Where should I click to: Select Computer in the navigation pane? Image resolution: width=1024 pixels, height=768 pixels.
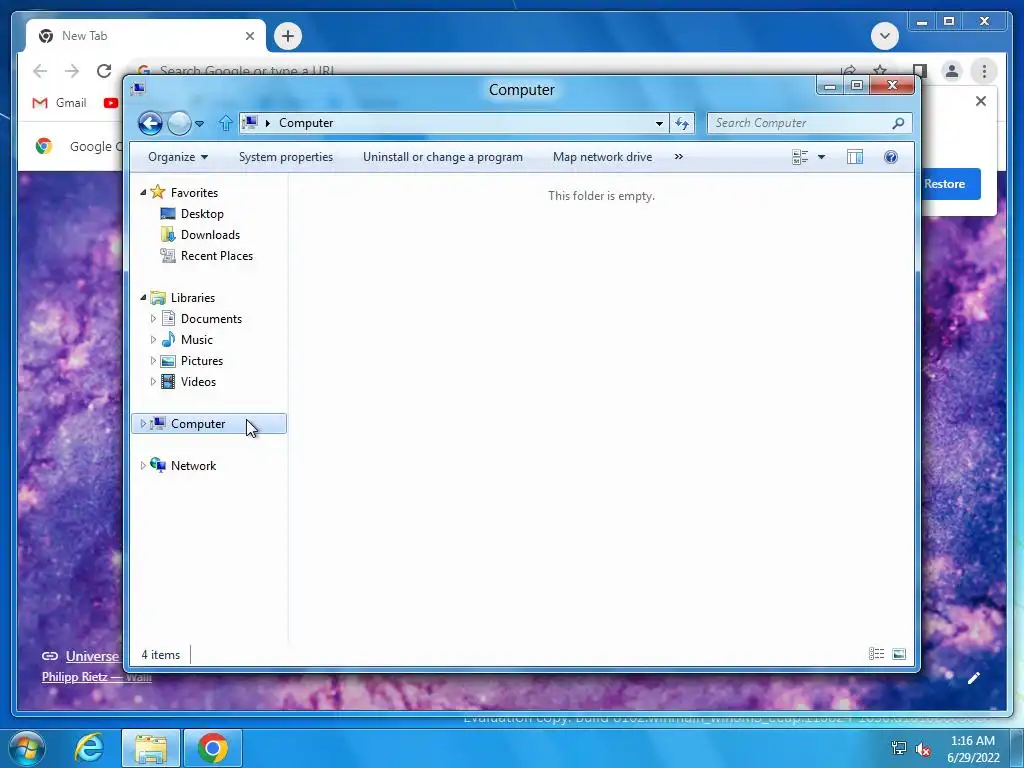198,424
